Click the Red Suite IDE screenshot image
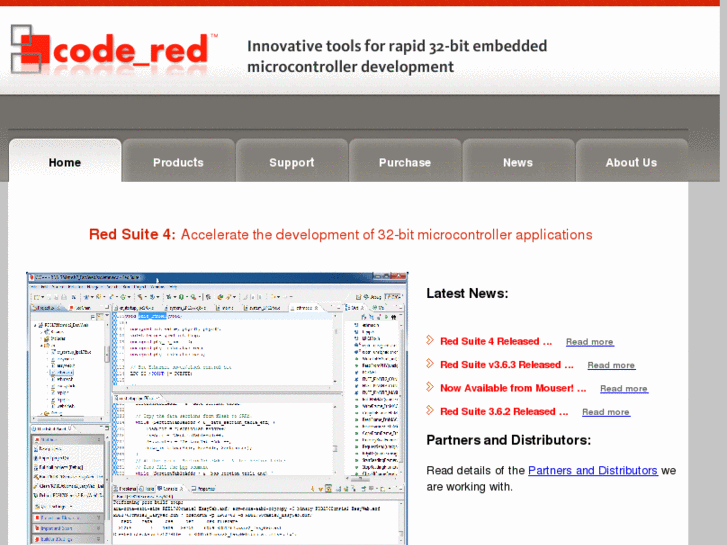Screen dimensions: 727x545 coord(217,408)
